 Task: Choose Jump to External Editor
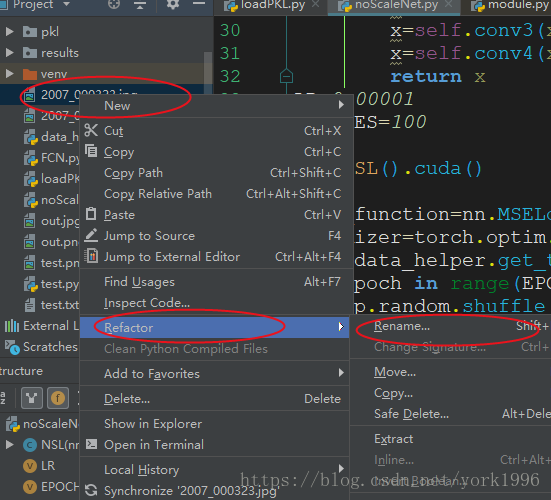[216, 257]
